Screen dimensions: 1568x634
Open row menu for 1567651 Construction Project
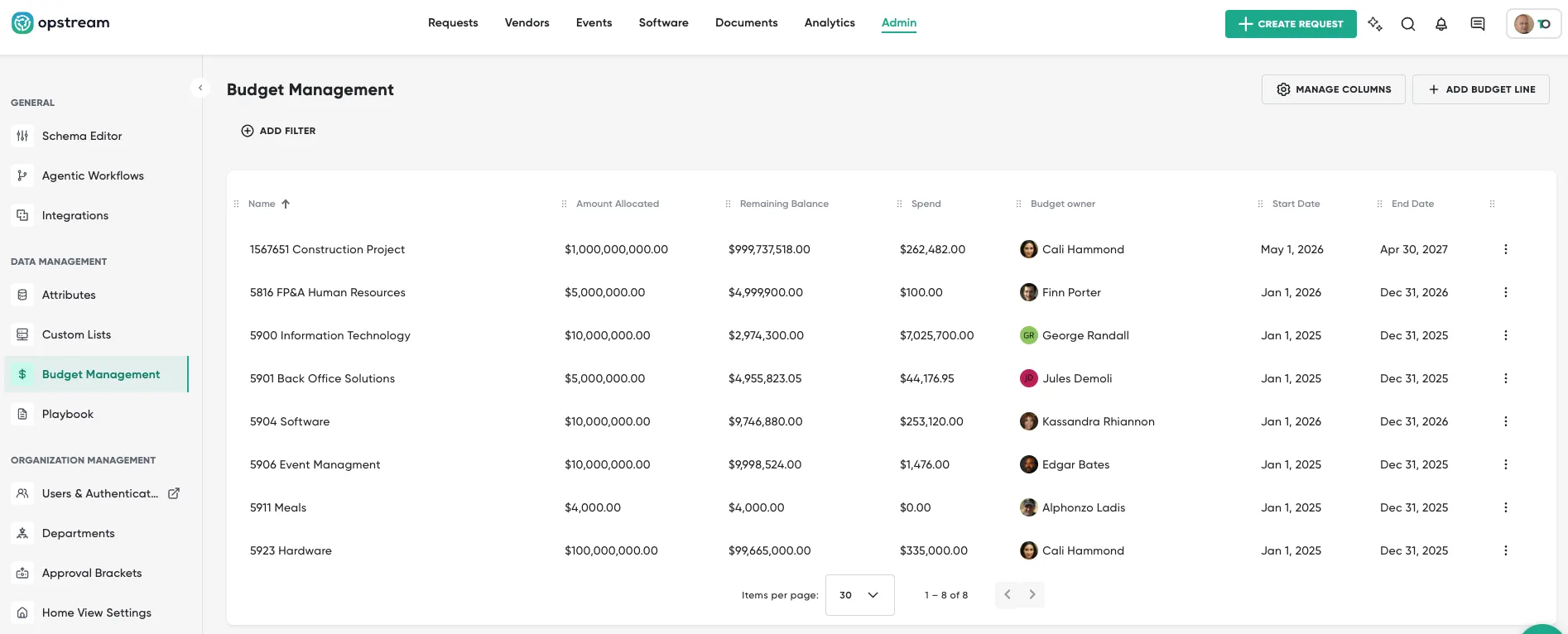(x=1506, y=249)
